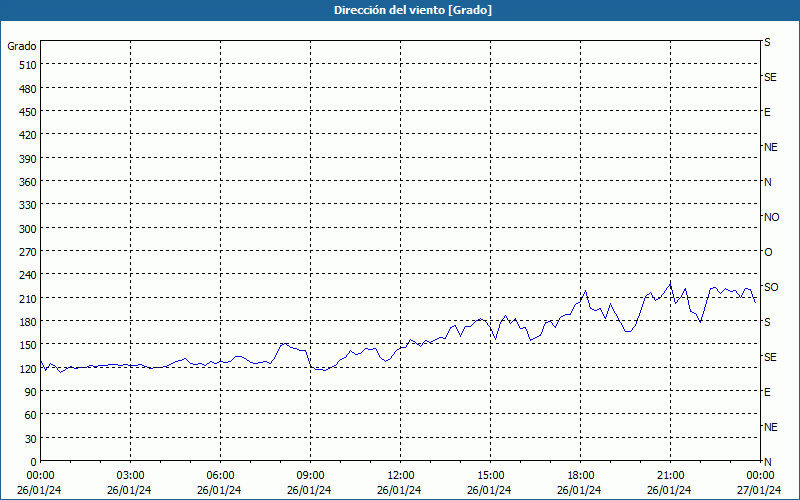Click the 120 degree axis label
The height and width of the screenshot is (500, 800).
click(29, 369)
